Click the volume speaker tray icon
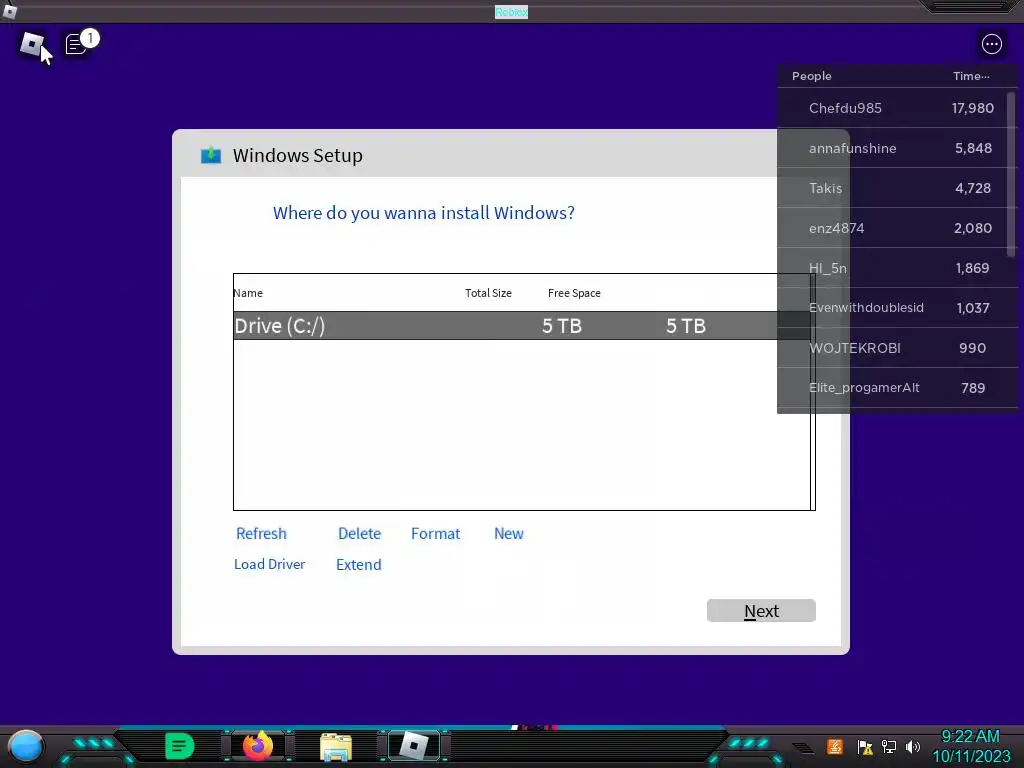This screenshot has height=768, width=1024. [912, 746]
